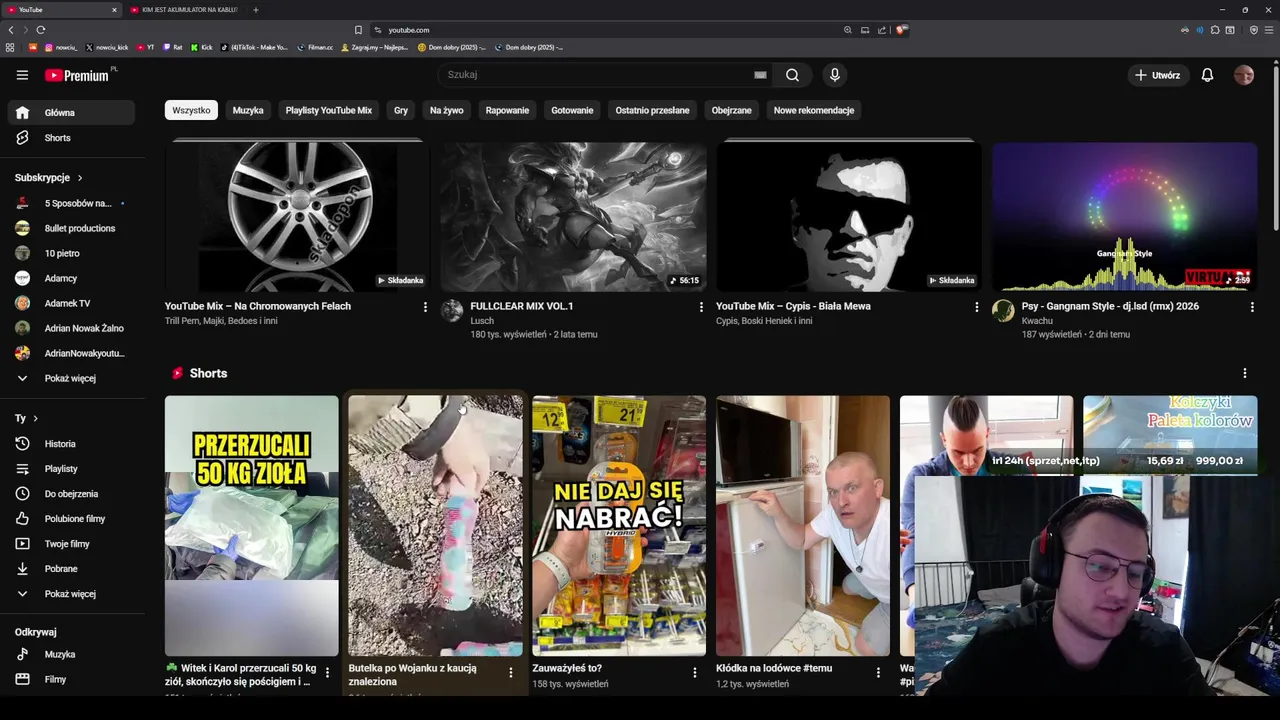Open the YouTube hamburger guide menu
Viewport: 1280px width, 720px height.
click(x=22, y=75)
